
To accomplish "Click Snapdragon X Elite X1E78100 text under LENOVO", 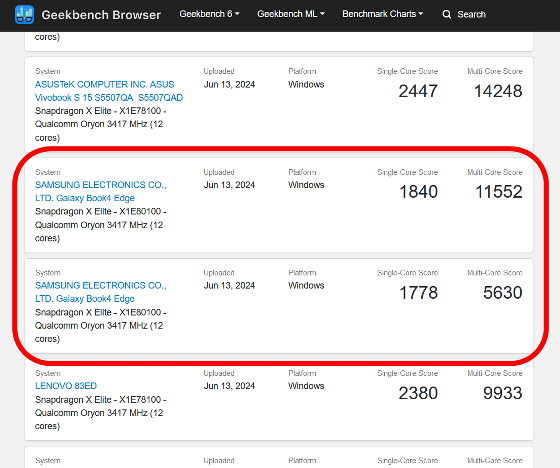I will click(x=101, y=413).
